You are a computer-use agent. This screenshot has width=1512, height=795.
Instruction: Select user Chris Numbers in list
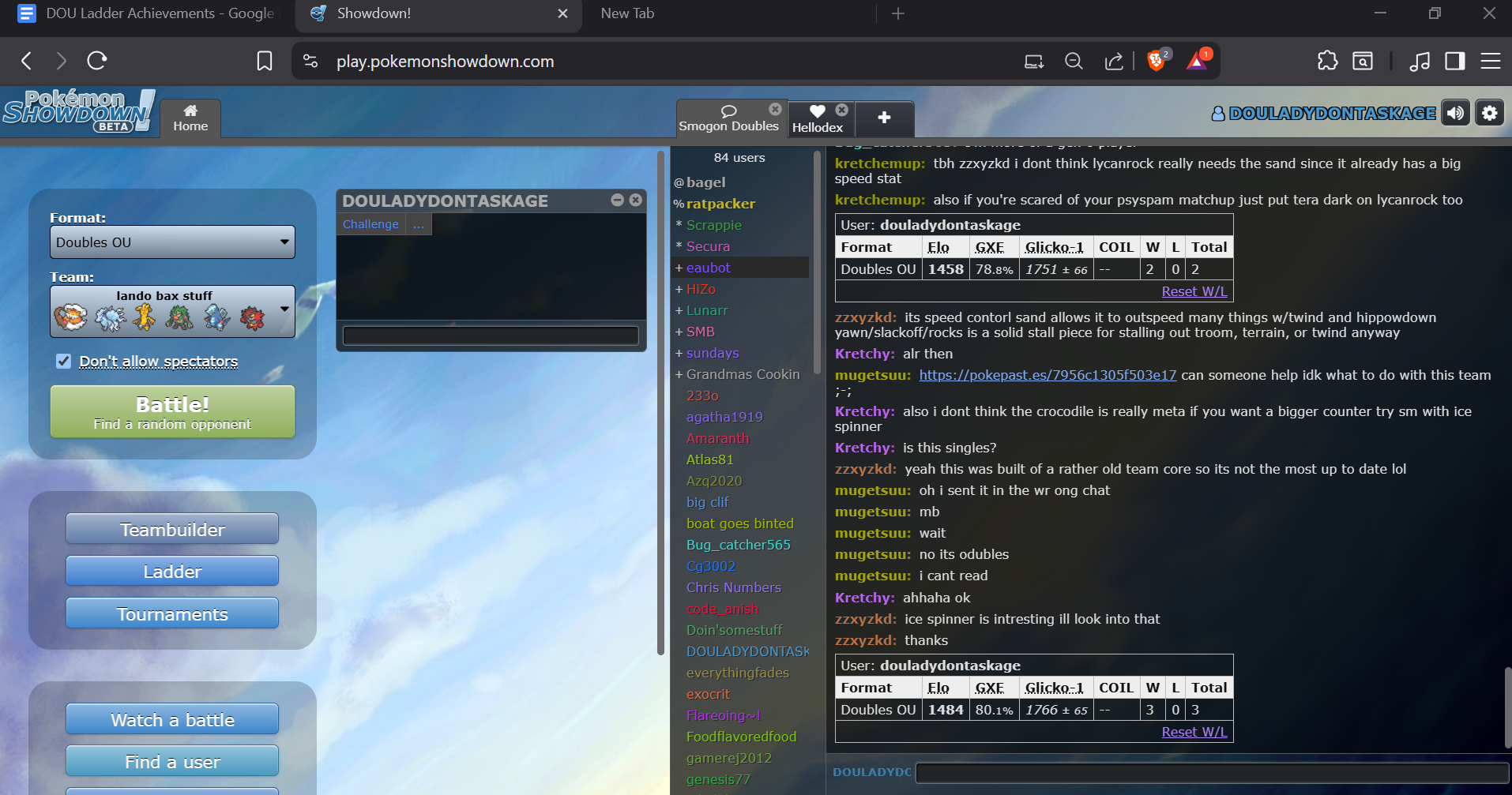tap(740, 587)
